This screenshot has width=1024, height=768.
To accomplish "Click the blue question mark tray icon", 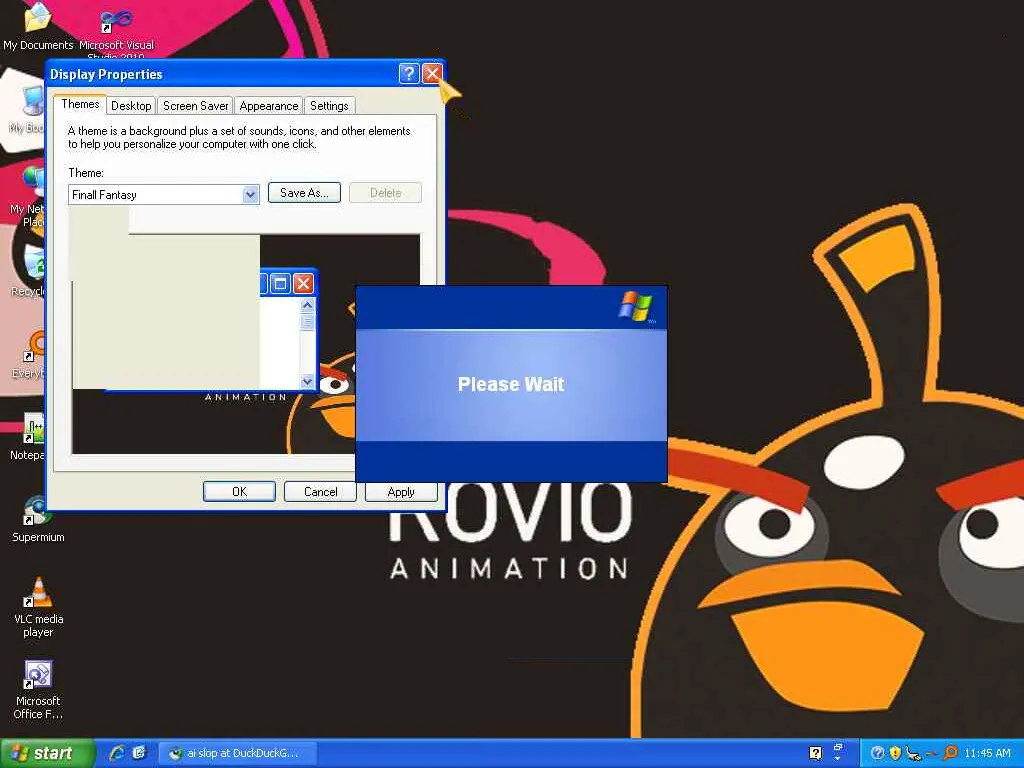I will pos(878,753).
